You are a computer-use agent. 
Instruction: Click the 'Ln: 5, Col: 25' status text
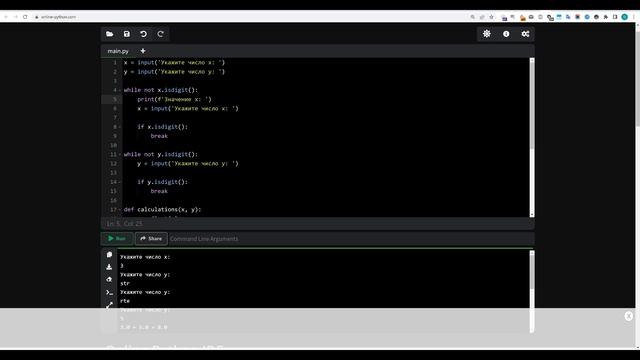pos(124,224)
